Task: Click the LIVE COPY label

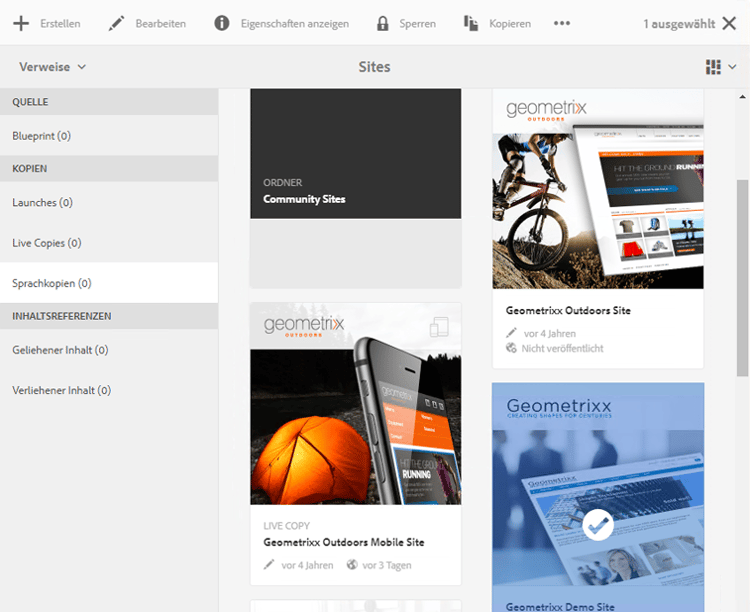Action: pyautogui.click(x=287, y=525)
